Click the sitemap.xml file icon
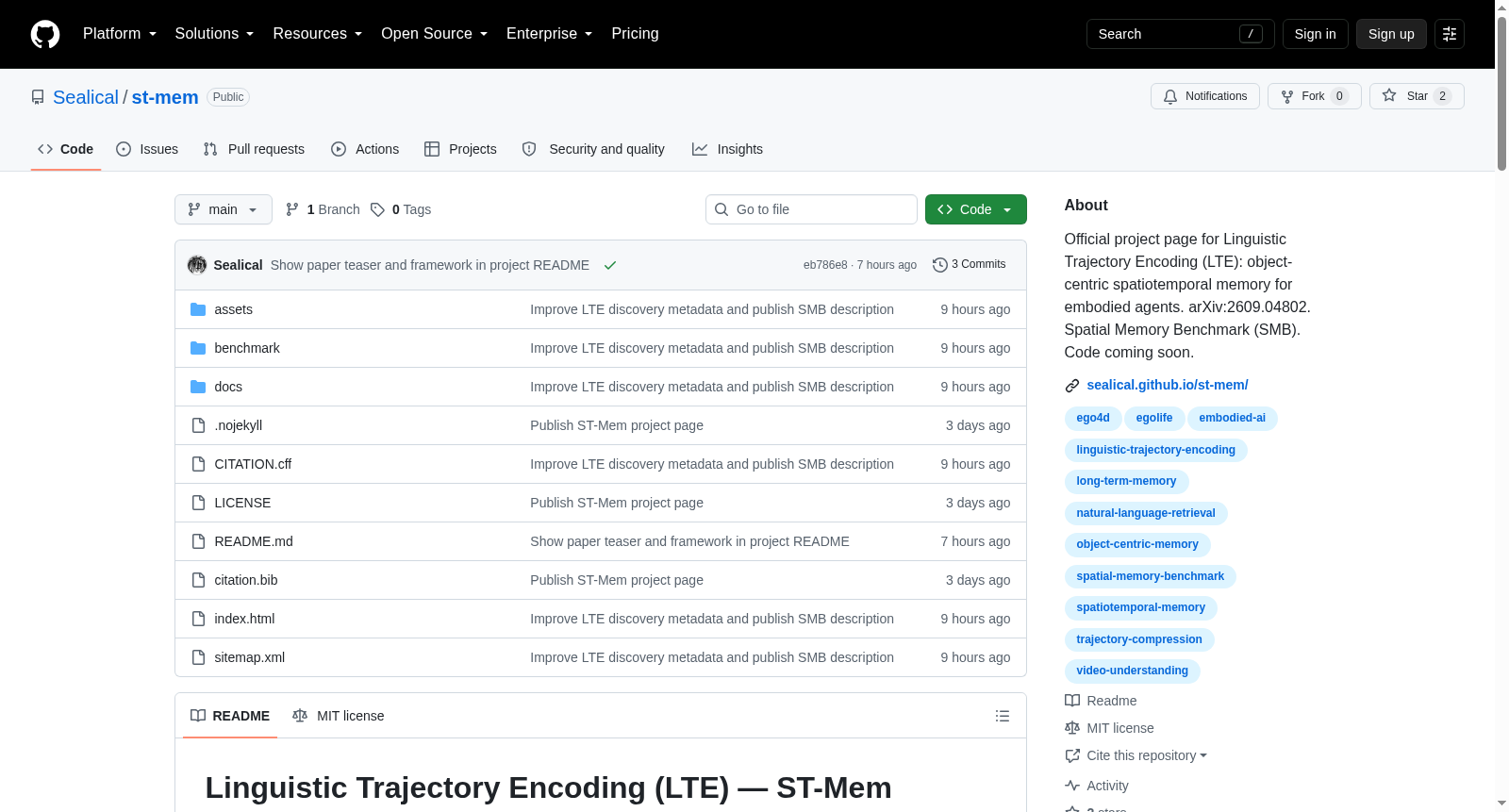 click(198, 657)
